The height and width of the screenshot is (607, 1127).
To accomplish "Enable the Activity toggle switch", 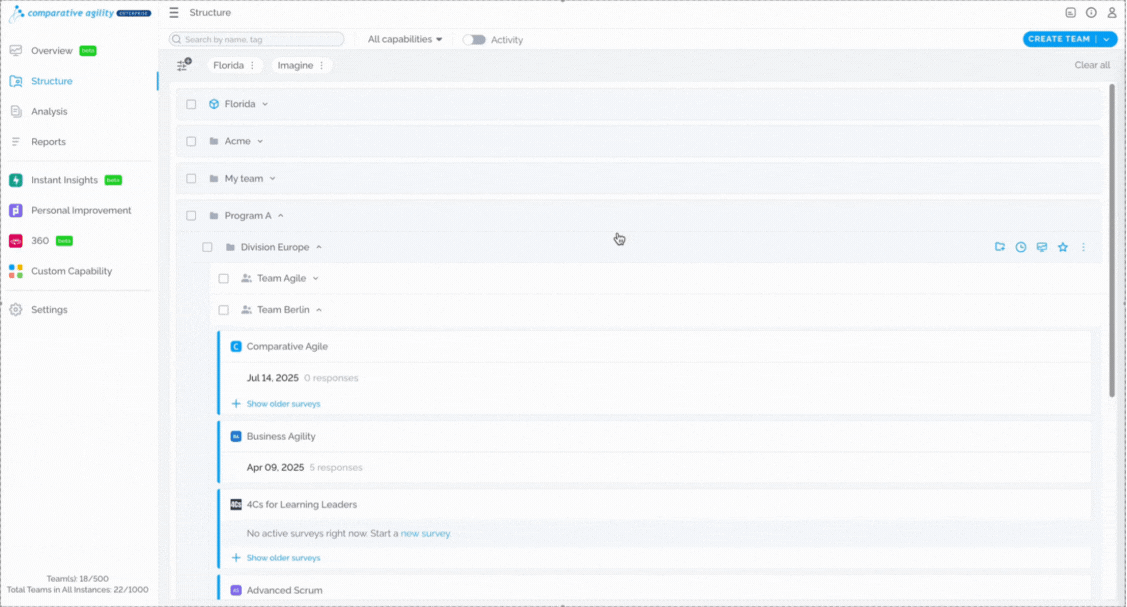I will pos(474,40).
